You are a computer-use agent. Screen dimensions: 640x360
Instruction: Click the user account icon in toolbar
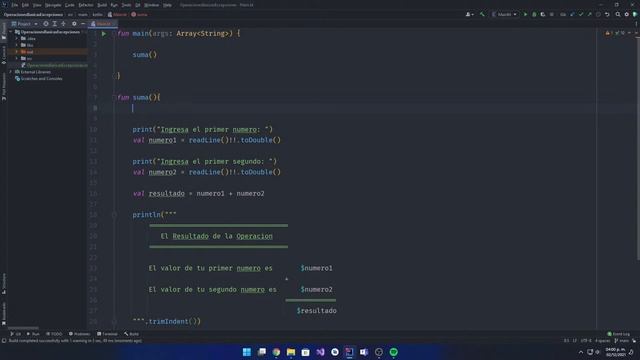tap(469, 14)
